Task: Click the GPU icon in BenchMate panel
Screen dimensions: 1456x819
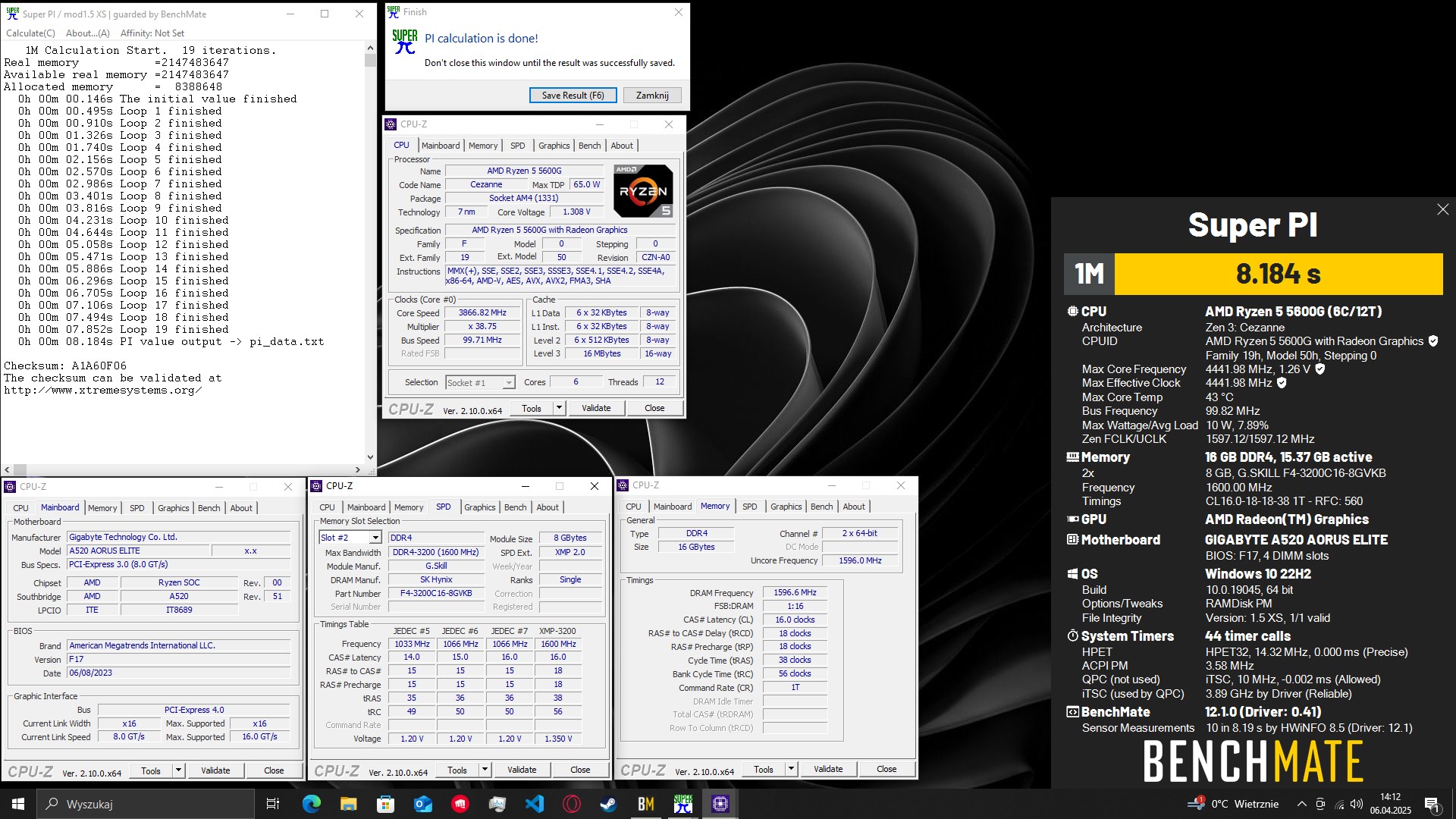Action: coord(1072,519)
